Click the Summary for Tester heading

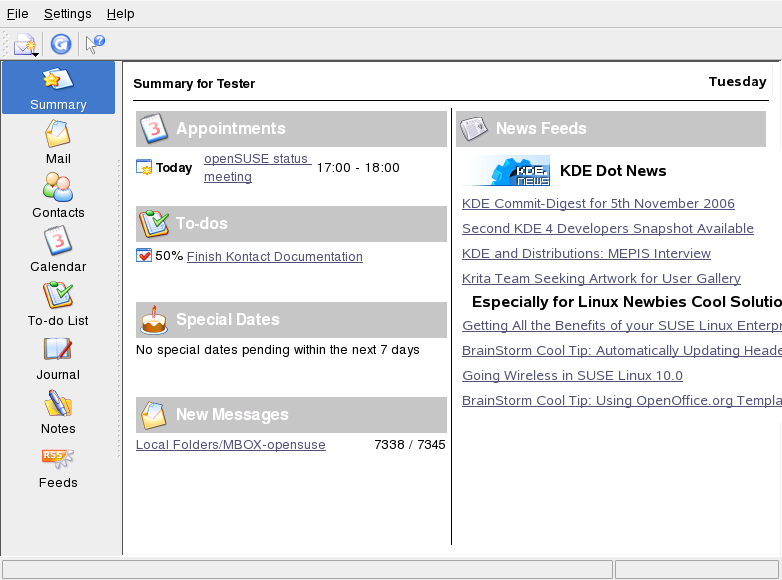tap(194, 83)
